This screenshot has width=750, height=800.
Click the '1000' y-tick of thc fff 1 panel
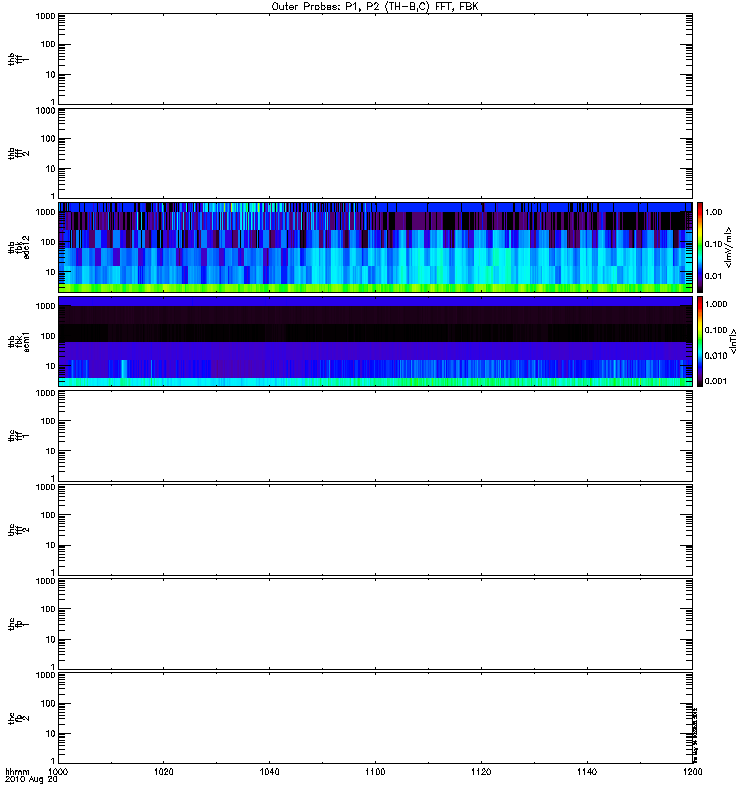click(45, 393)
